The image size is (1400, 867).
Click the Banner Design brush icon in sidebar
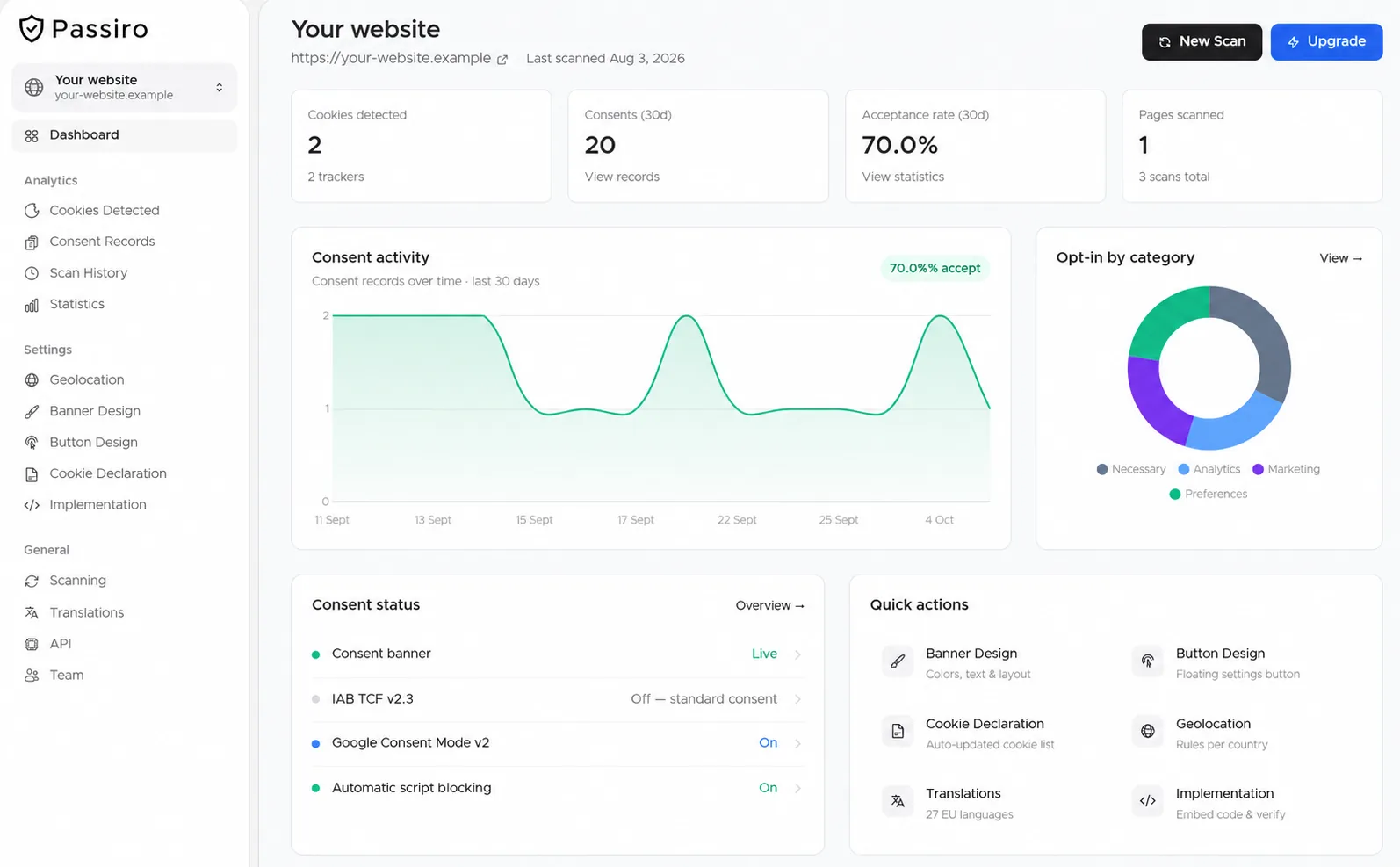point(32,411)
